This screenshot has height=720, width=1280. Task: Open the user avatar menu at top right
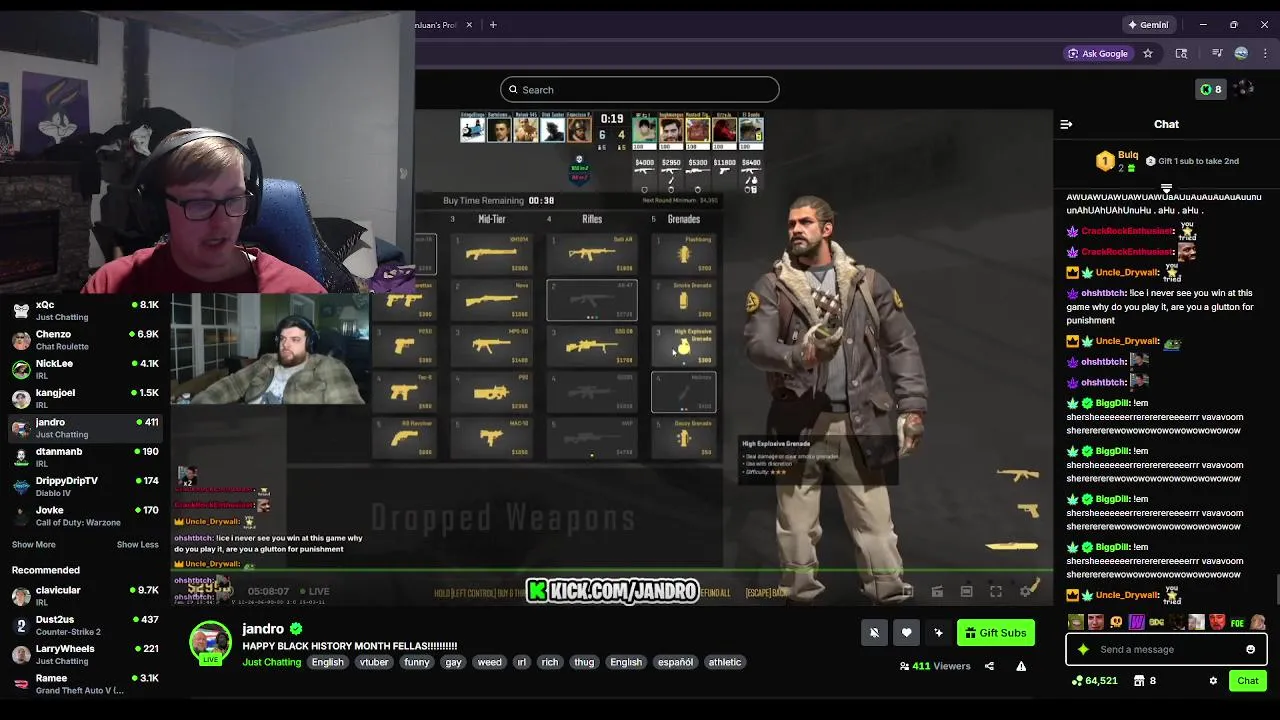(x=1245, y=89)
